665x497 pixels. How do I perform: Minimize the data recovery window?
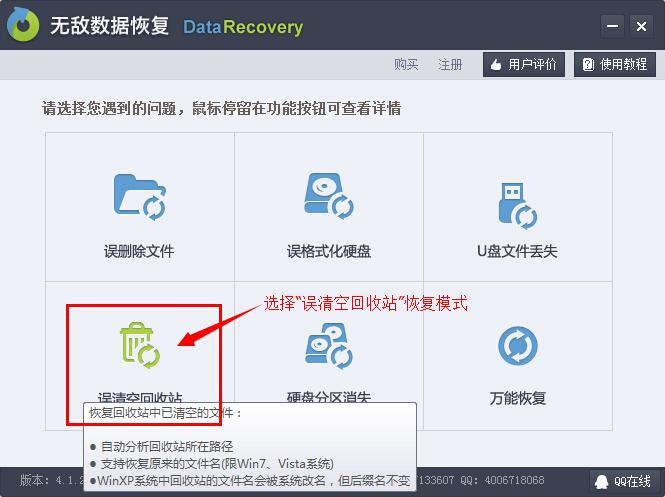click(x=612, y=26)
